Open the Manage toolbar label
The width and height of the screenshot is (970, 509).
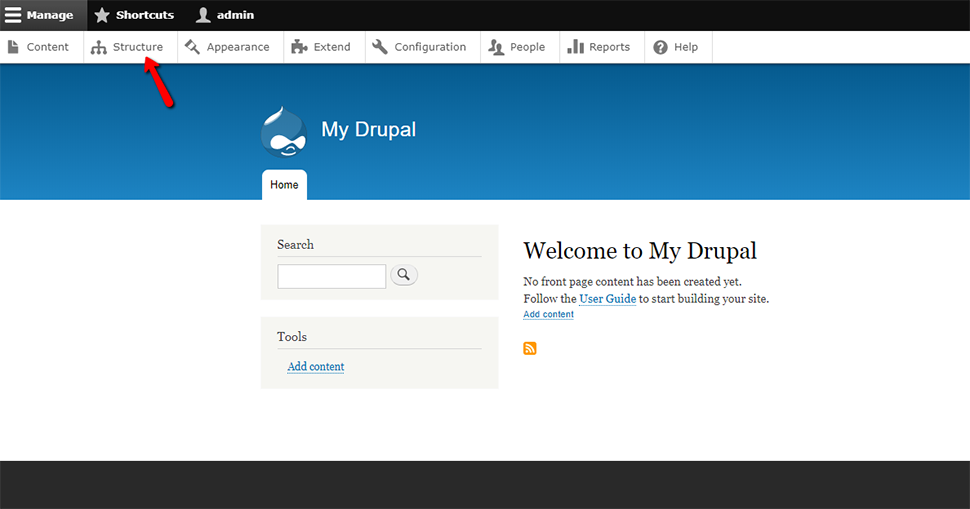tap(49, 15)
